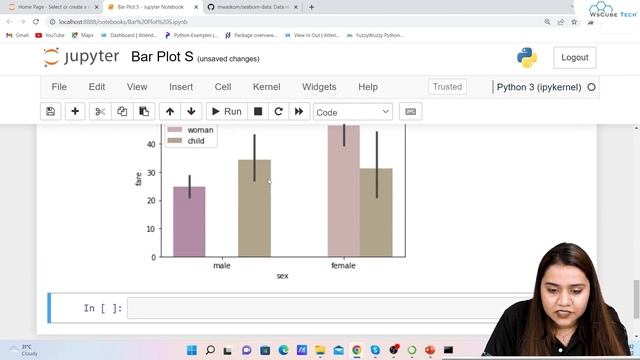This screenshot has height=360, width=640.
Task: Share this page icon
Action: [560, 22]
